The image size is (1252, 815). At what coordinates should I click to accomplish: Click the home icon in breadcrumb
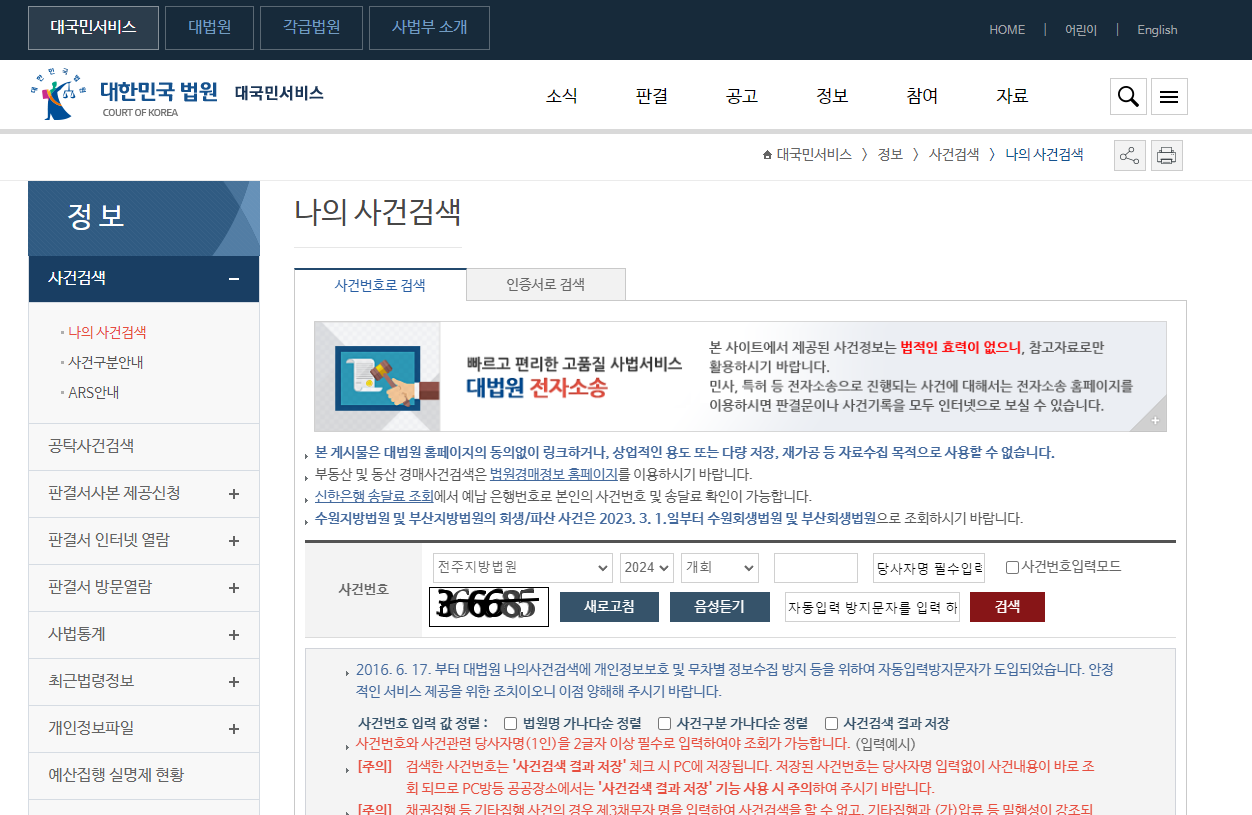767,155
